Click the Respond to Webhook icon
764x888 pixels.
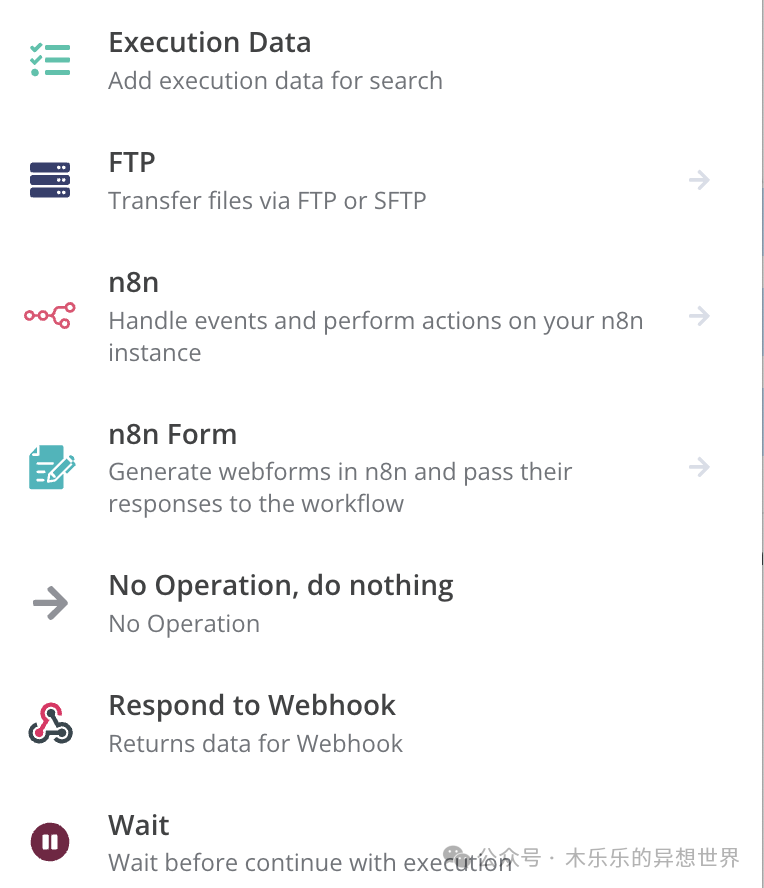click(x=50, y=723)
